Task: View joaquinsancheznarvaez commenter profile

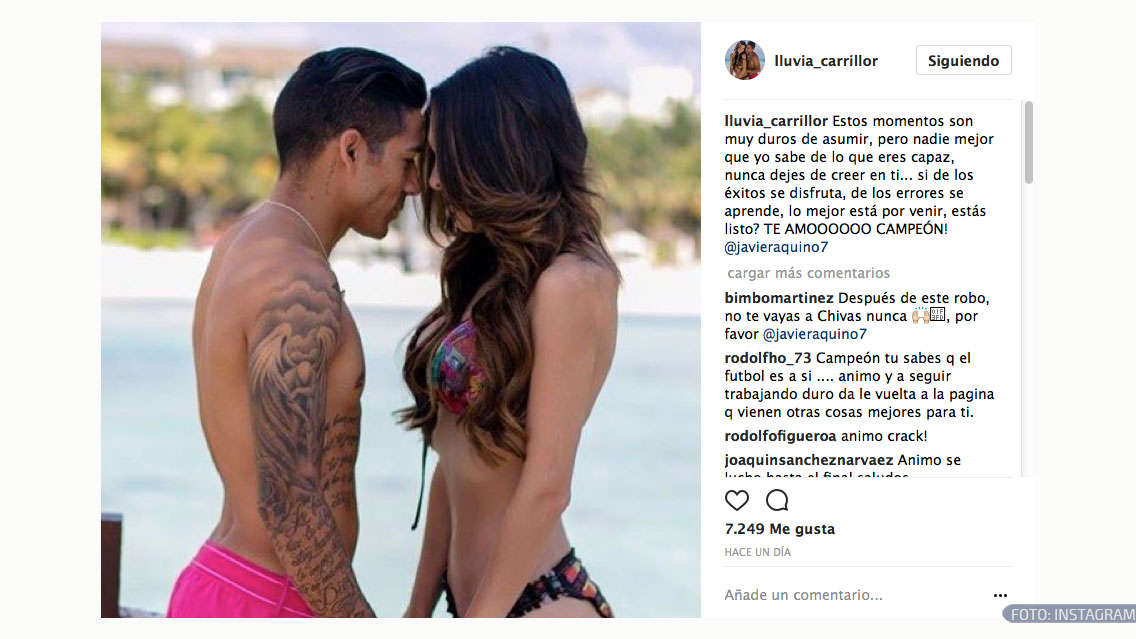Action: coord(809,460)
